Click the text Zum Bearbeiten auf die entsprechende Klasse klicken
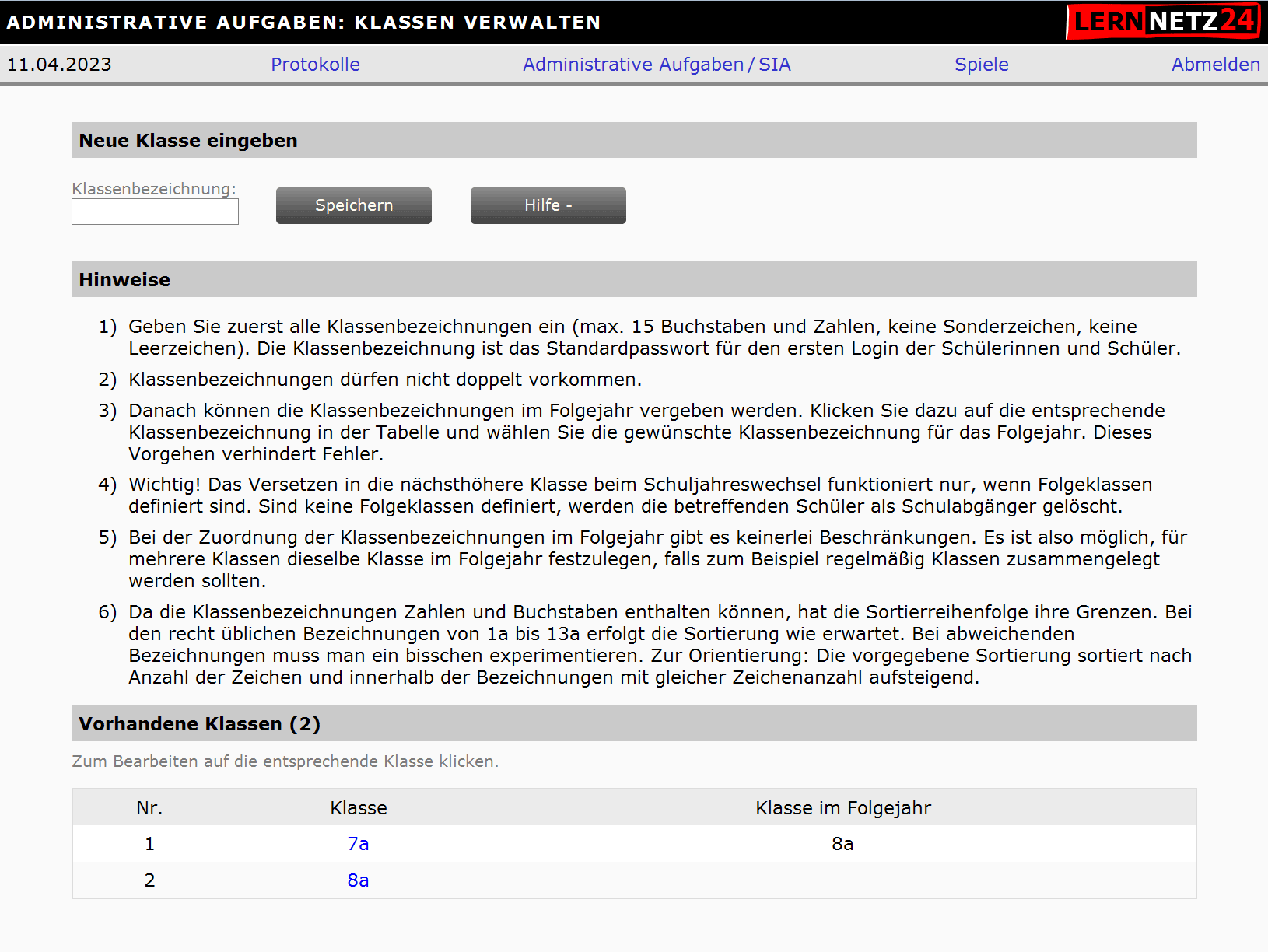Image resolution: width=1268 pixels, height=952 pixels. (x=285, y=761)
